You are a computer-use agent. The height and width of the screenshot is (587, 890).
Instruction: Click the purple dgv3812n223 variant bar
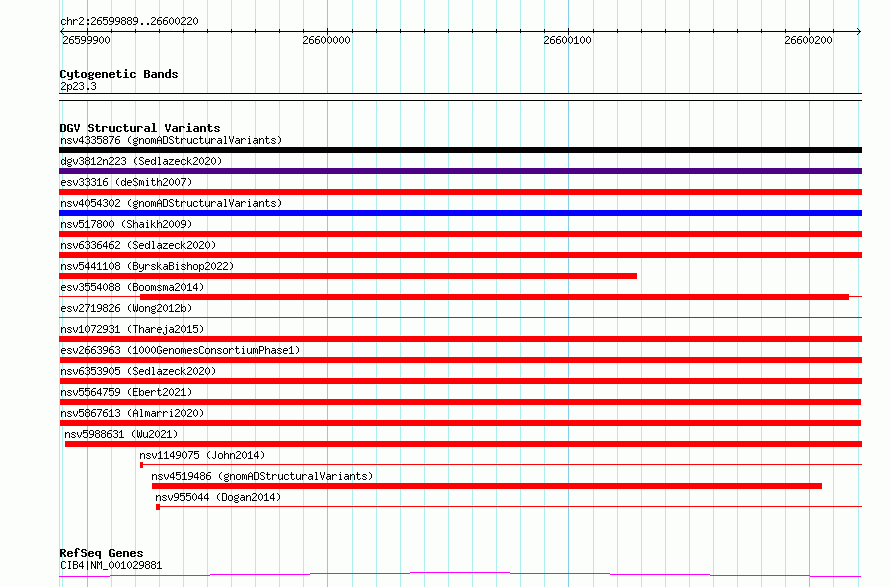pos(460,171)
